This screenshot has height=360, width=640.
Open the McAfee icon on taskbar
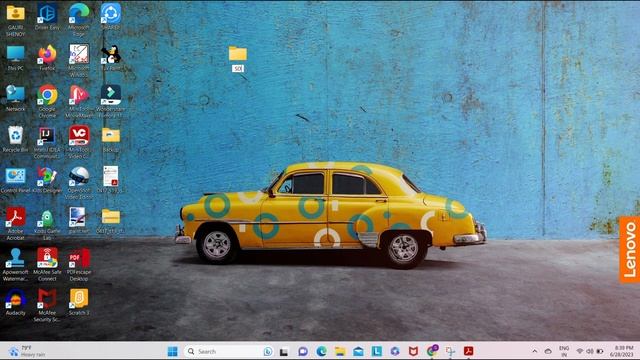coord(413,351)
